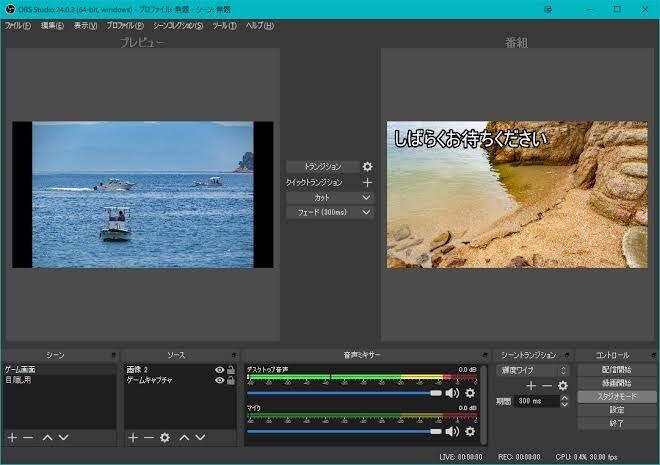This screenshot has height=465, width=660.
Task: Click the CPU usage and fps status text
Action: [x=587, y=457]
